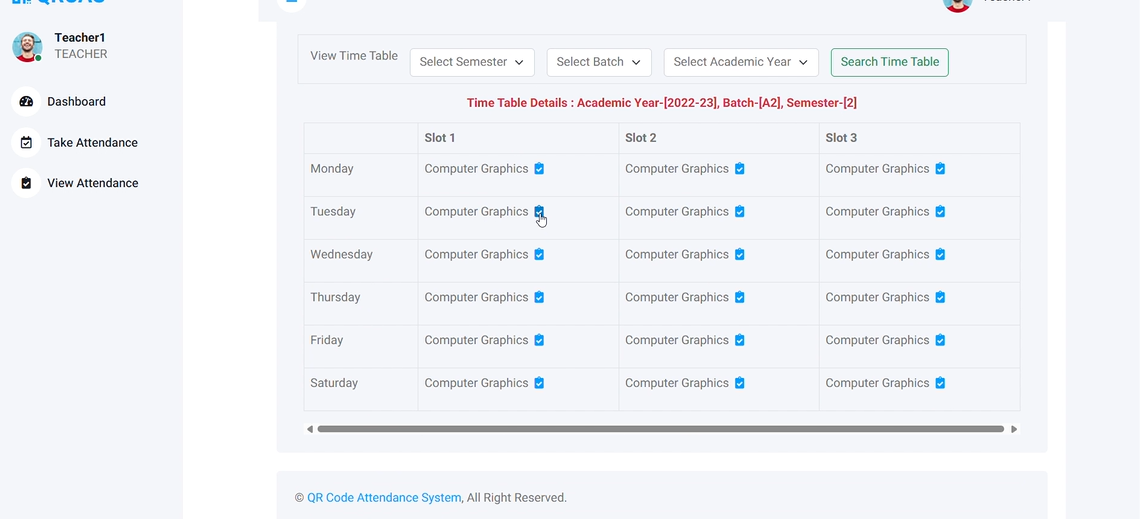Click the Teacher1 profile avatar in sidebar

click(27, 46)
